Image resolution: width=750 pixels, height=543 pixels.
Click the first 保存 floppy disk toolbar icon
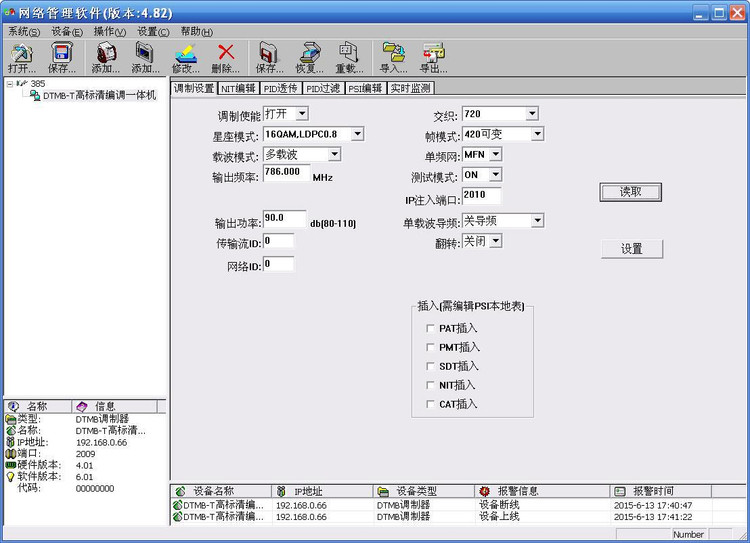(62, 57)
